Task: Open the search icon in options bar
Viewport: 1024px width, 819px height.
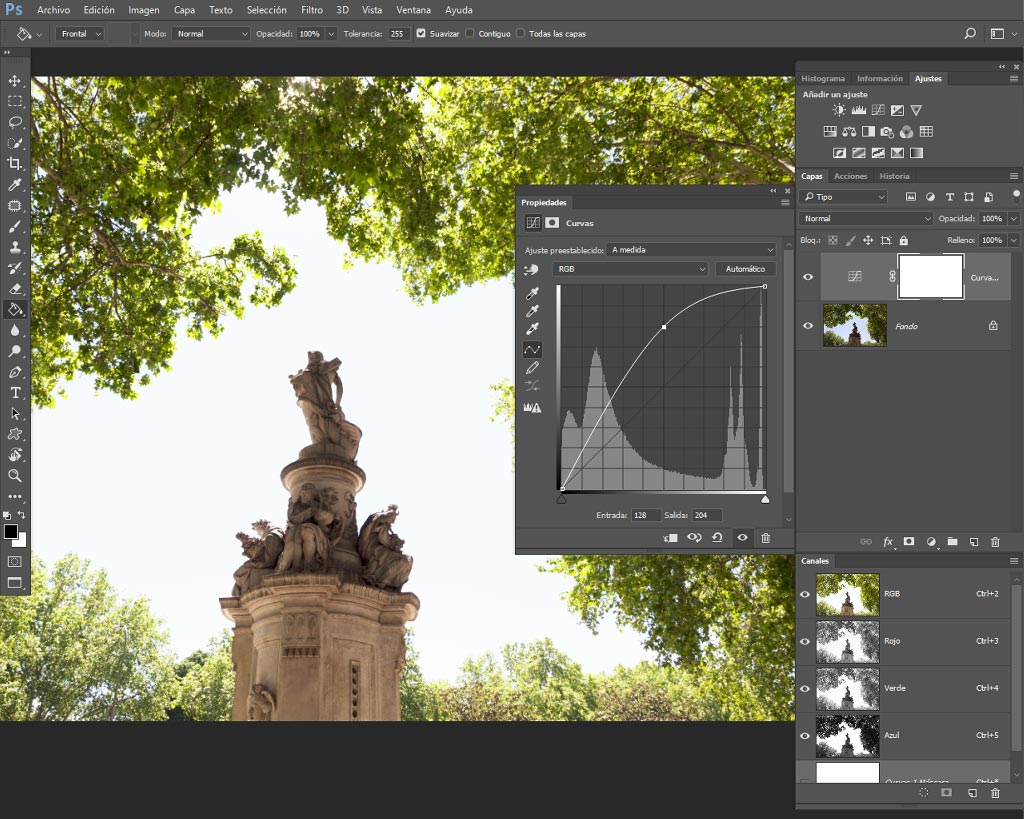Action: pyautogui.click(x=970, y=33)
